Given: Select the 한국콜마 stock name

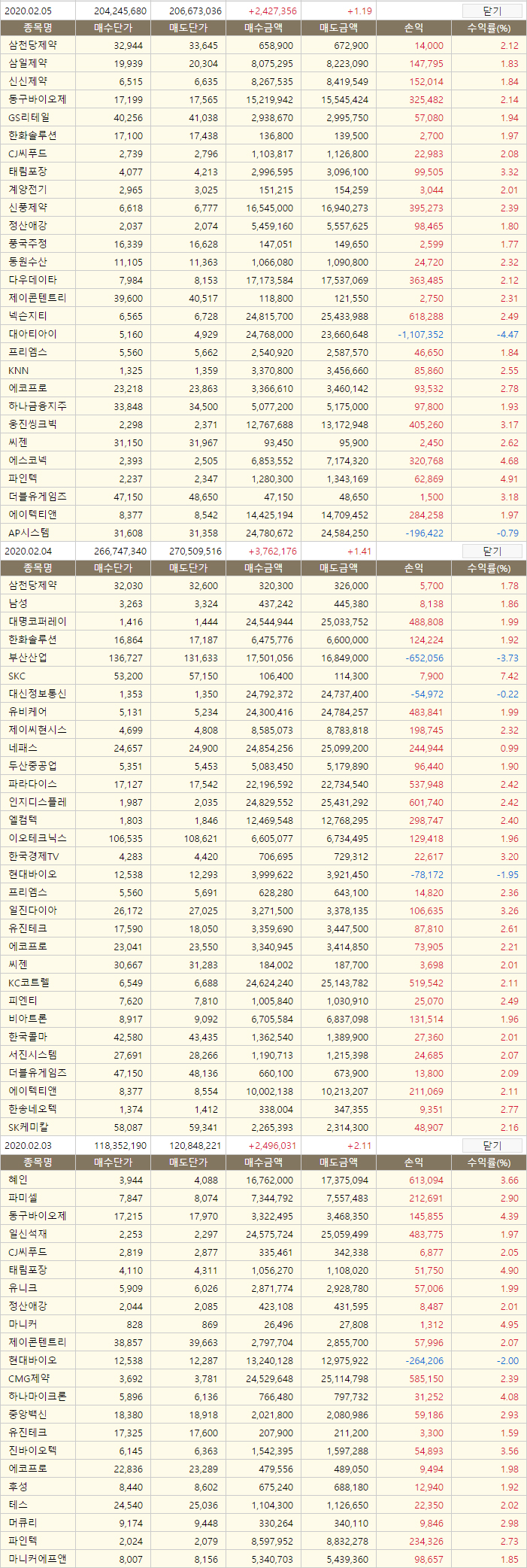Looking at the screenshot, I should tap(28, 1037).
